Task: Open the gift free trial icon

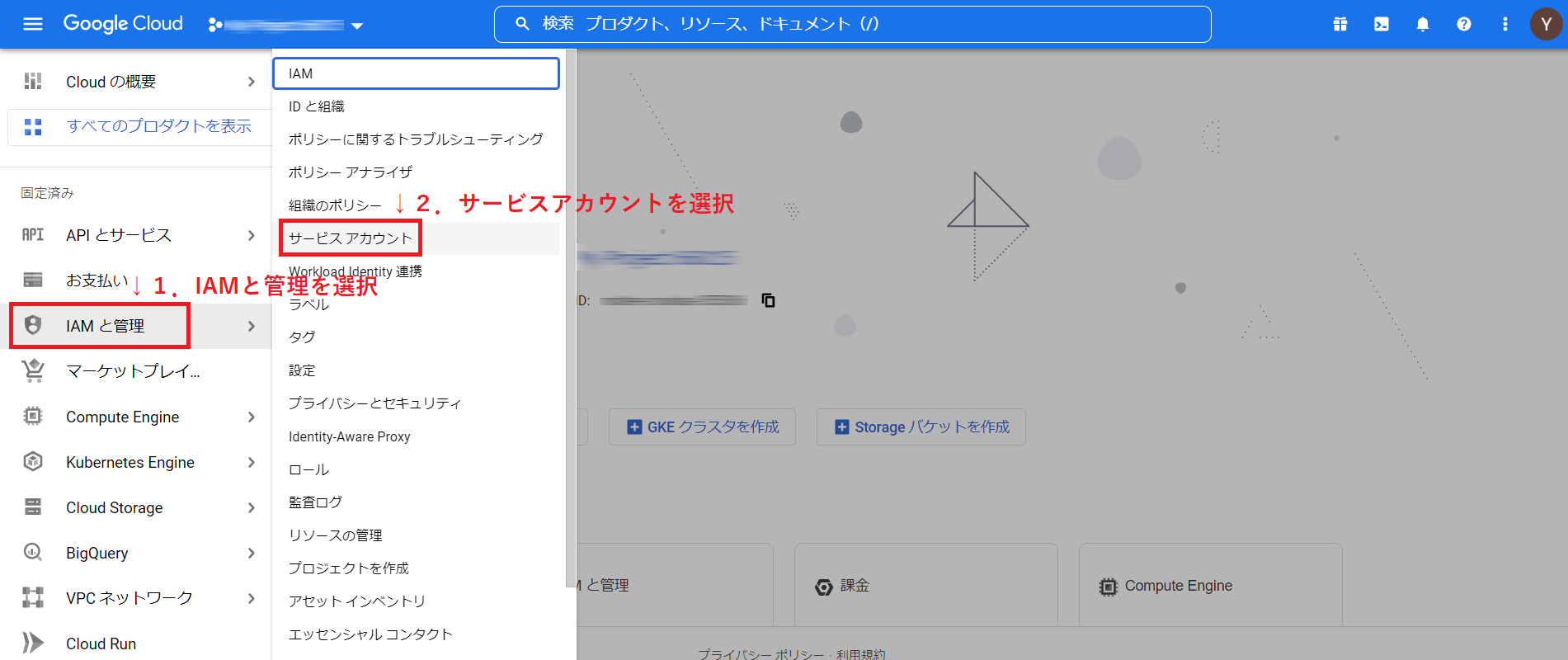Action: (x=1340, y=25)
